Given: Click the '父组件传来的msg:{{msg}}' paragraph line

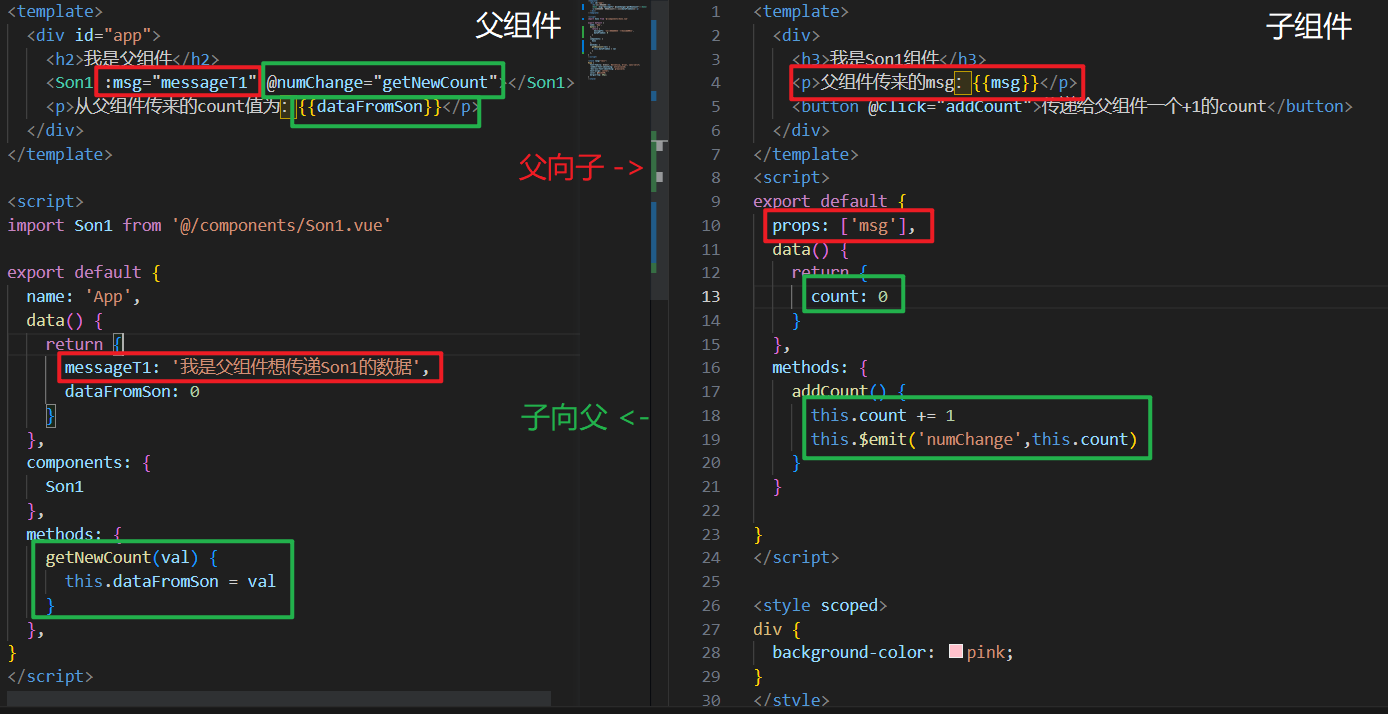Looking at the screenshot, I should tap(934, 82).
